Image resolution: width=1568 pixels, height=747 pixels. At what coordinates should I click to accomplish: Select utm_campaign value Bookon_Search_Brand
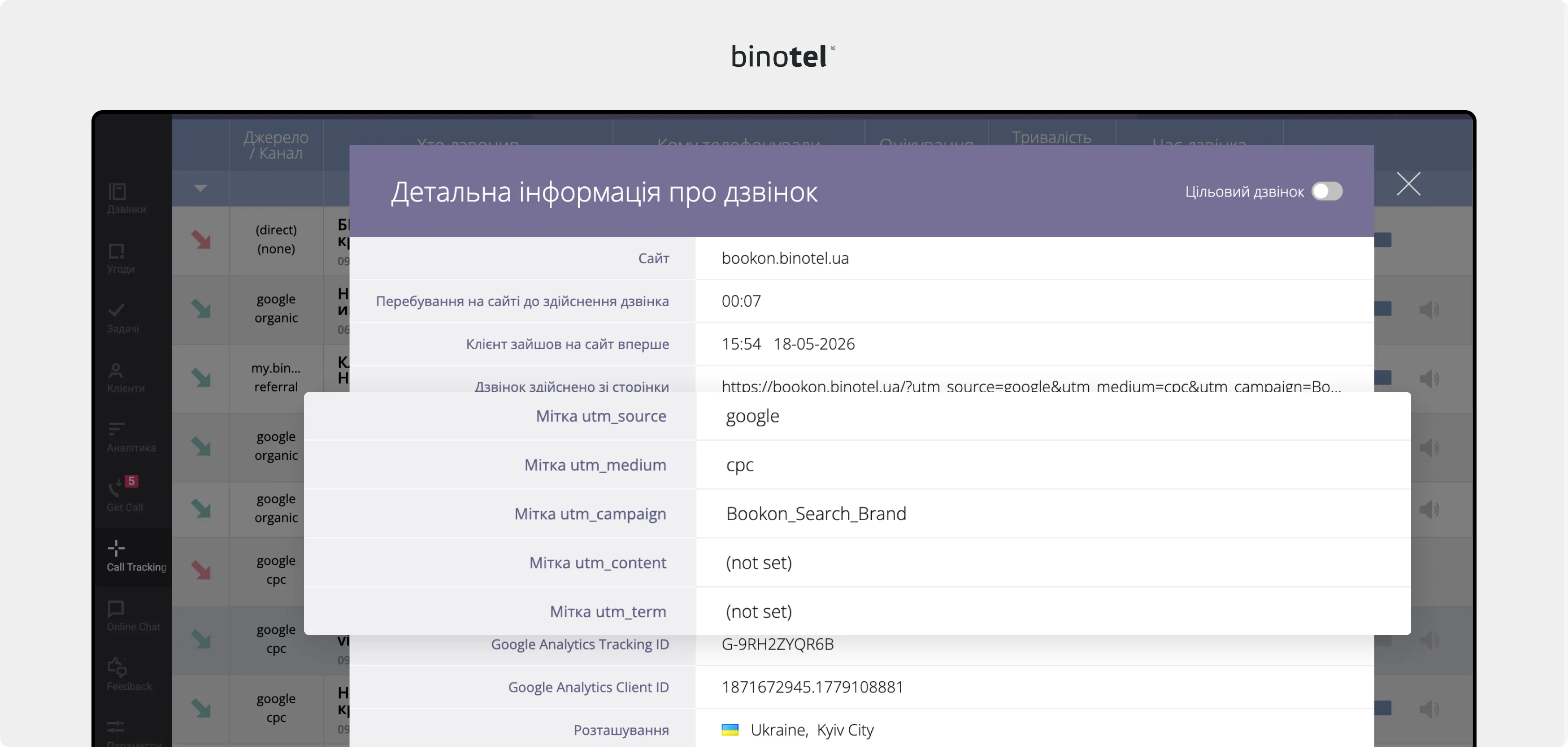pos(816,514)
